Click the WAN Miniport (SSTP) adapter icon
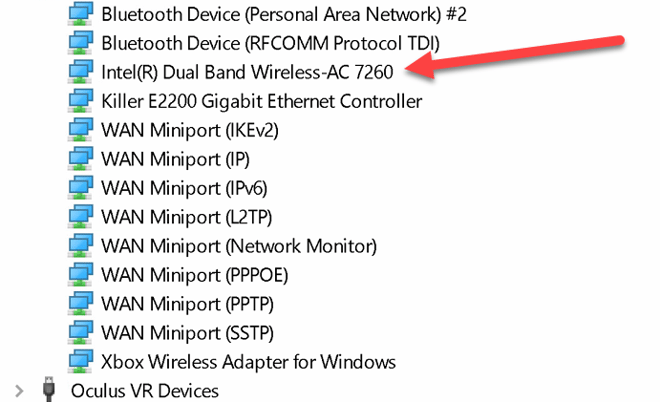 pyautogui.click(x=80, y=333)
